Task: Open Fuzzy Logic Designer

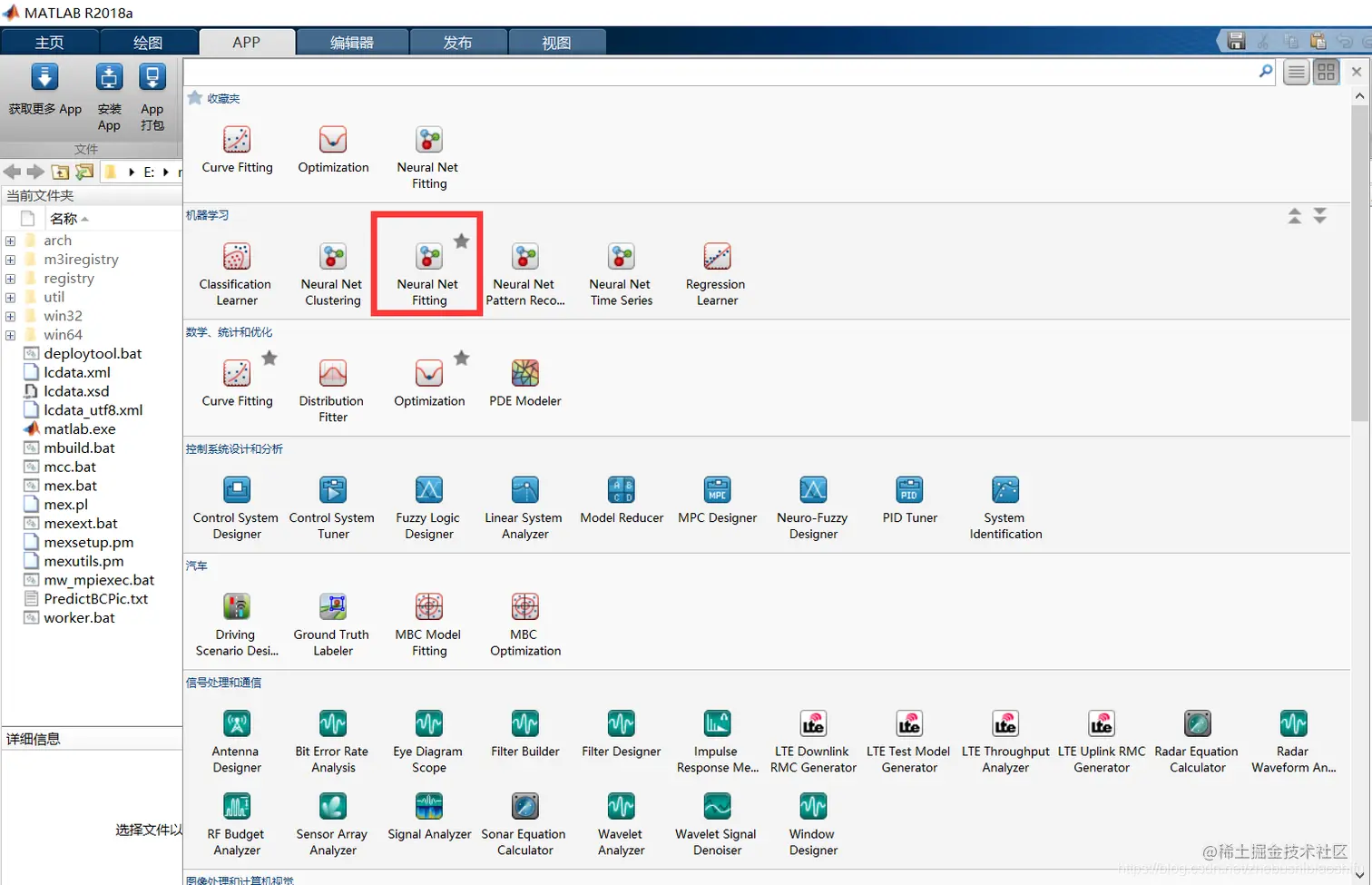Action: (428, 507)
